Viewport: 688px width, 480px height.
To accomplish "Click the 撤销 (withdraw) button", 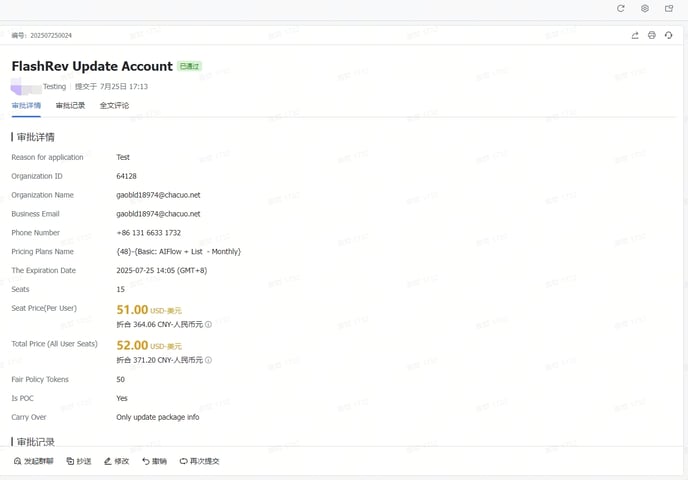I will (154, 461).
